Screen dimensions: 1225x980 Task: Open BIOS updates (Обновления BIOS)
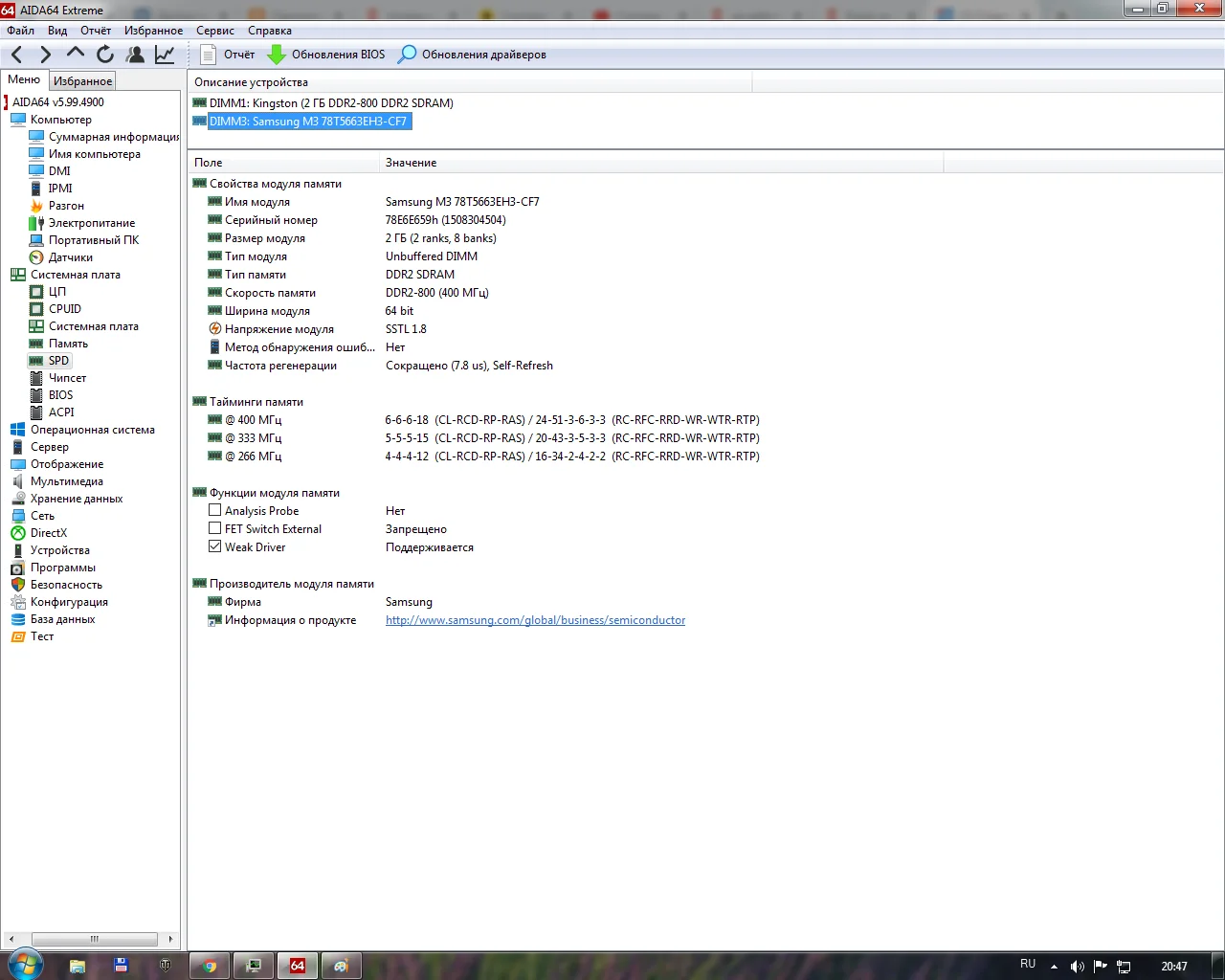pyautogui.click(x=326, y=55)
